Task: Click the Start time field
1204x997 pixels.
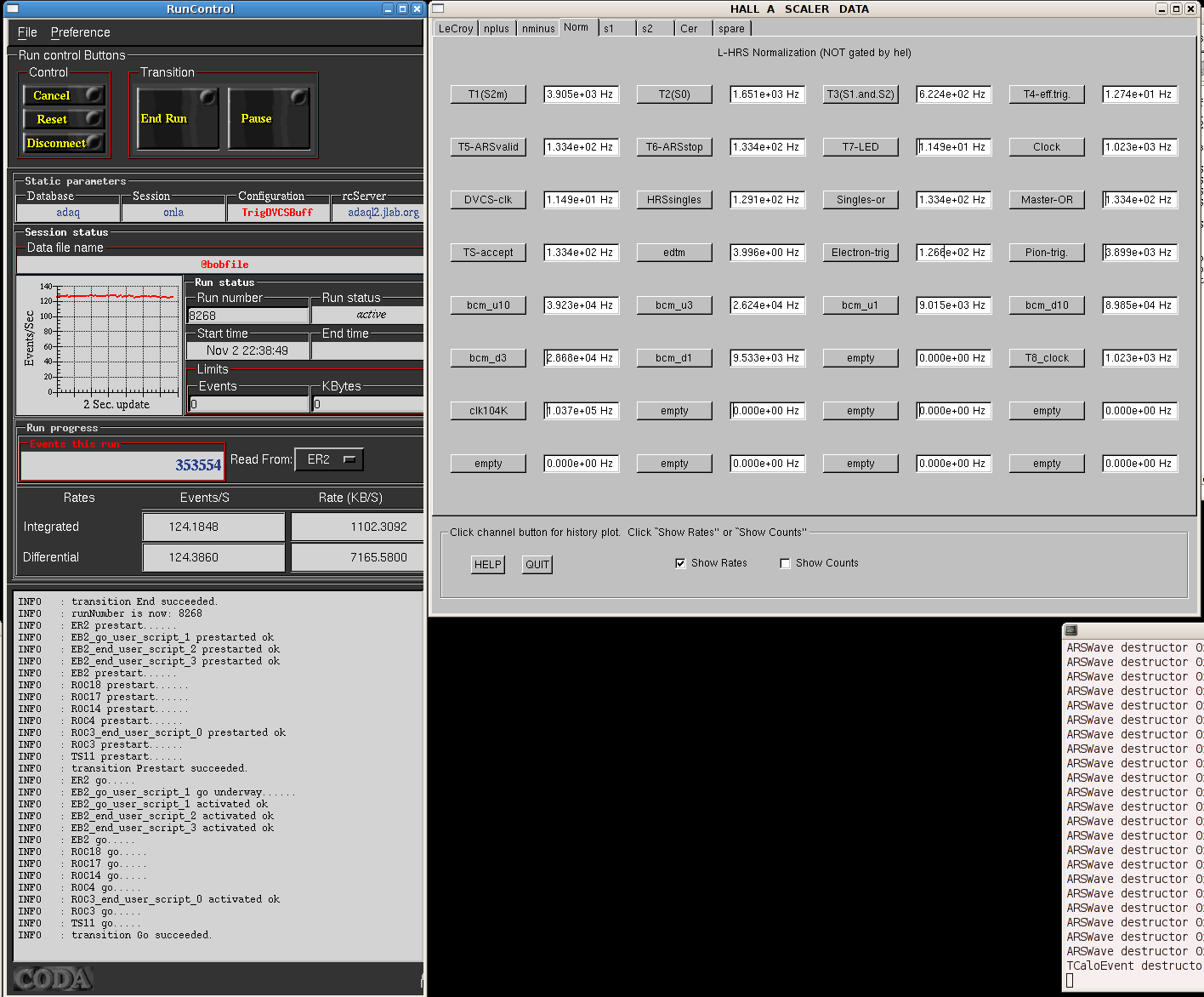Action: (x=247, y=350)
